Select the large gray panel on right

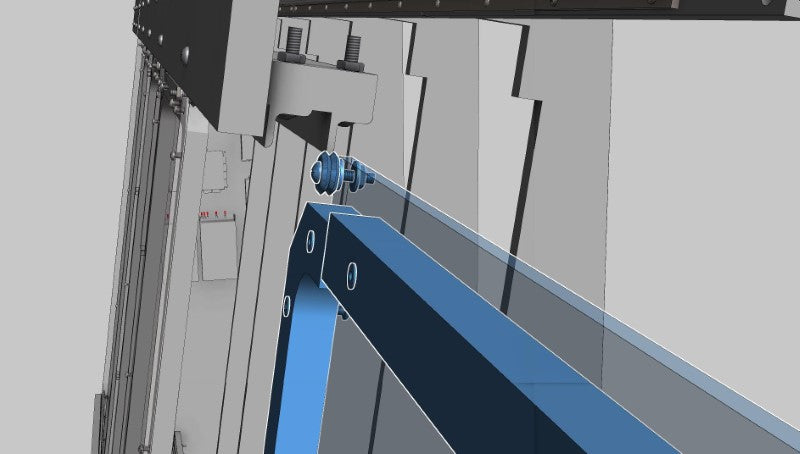(700, 200)
